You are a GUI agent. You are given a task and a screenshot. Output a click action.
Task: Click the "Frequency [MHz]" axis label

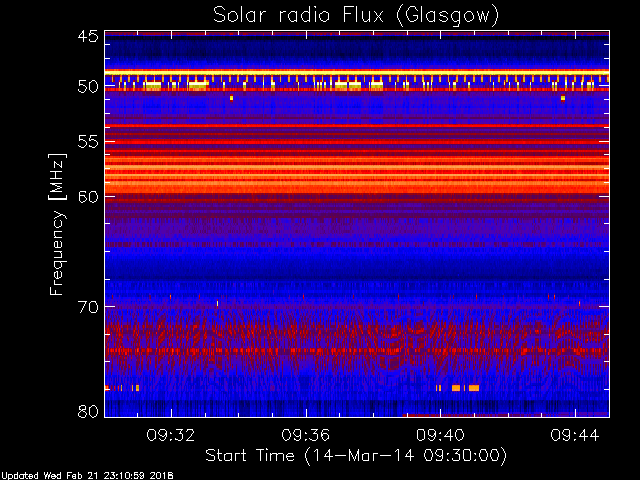coord(57,224)
